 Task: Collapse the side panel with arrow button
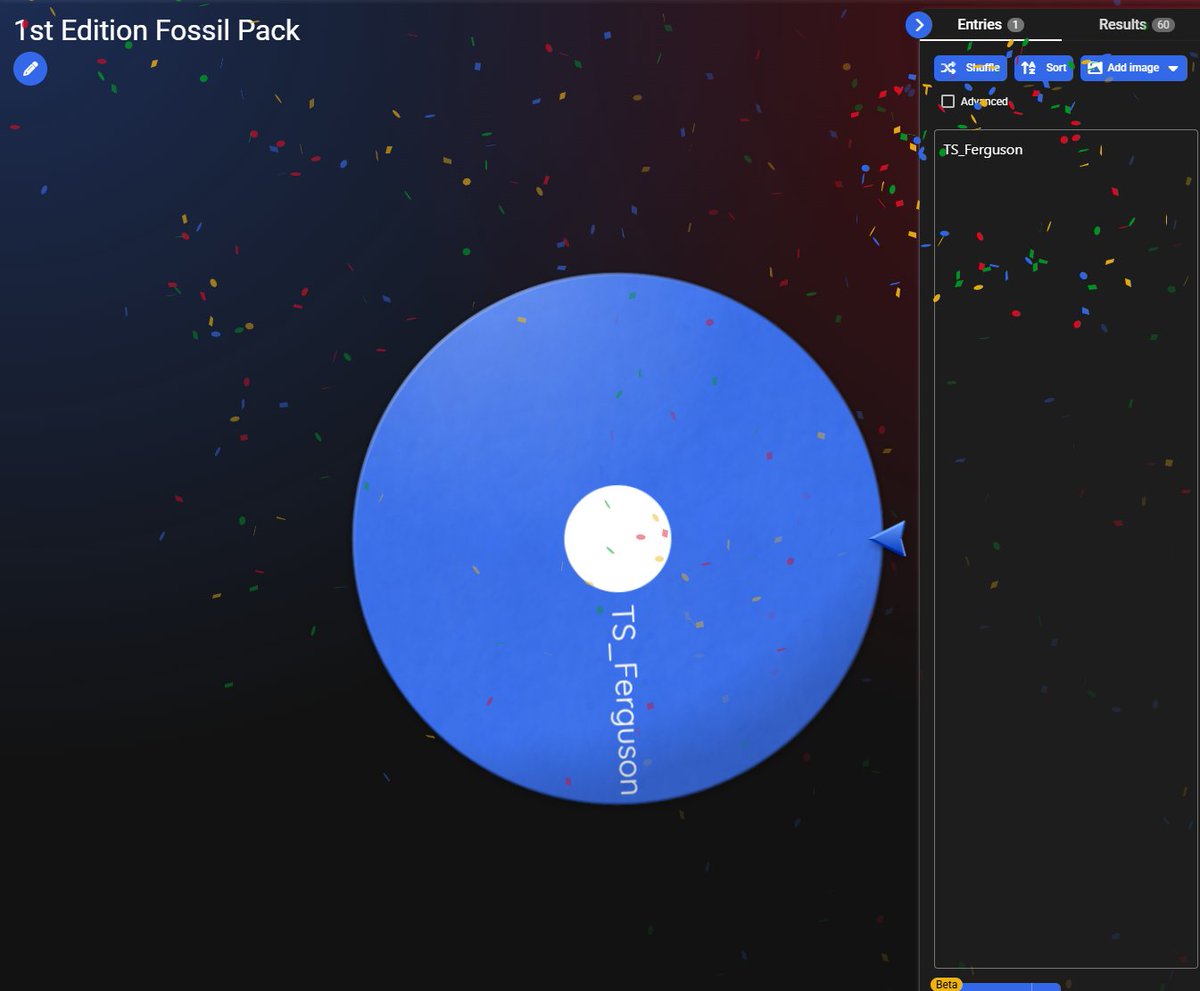click(918, 25)
